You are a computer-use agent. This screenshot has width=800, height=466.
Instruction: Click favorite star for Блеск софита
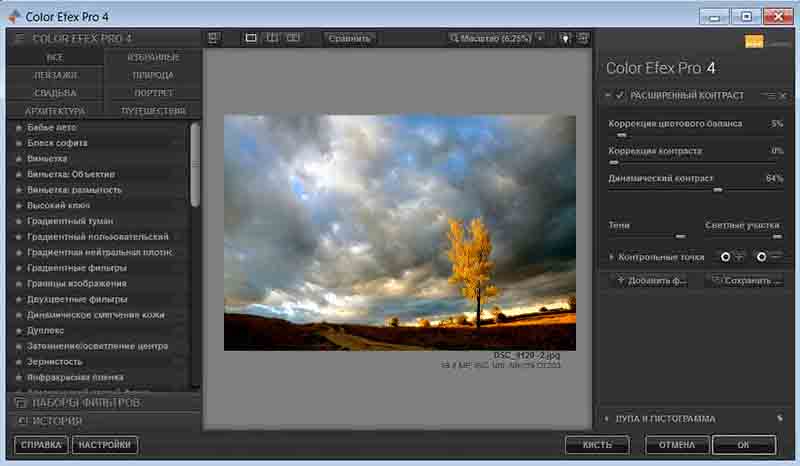click(x=19, y=143)
